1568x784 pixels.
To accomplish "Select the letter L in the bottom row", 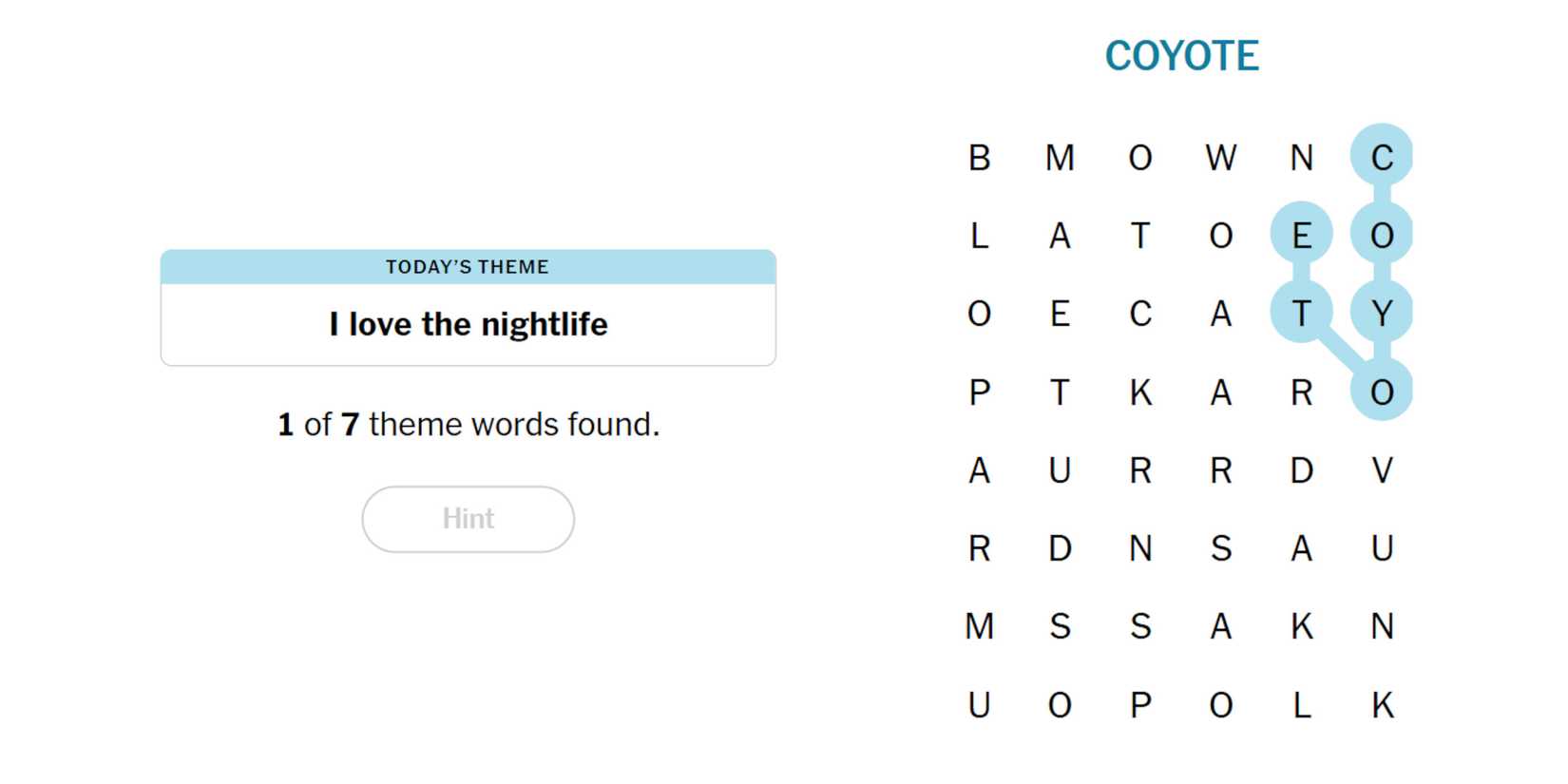I will point(1301,705).
